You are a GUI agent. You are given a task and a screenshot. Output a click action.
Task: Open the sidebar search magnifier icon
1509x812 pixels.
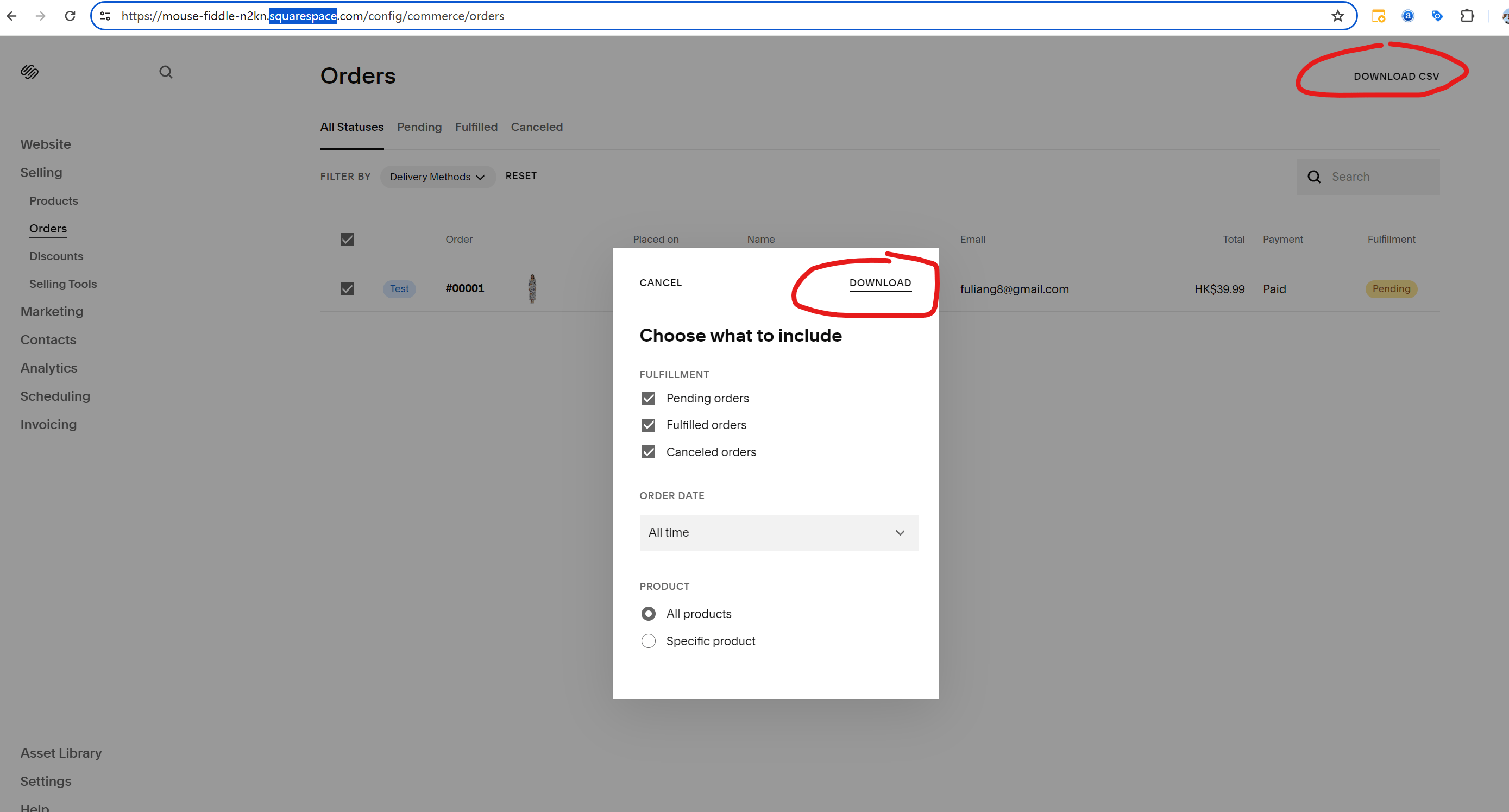tap(166, 72)
